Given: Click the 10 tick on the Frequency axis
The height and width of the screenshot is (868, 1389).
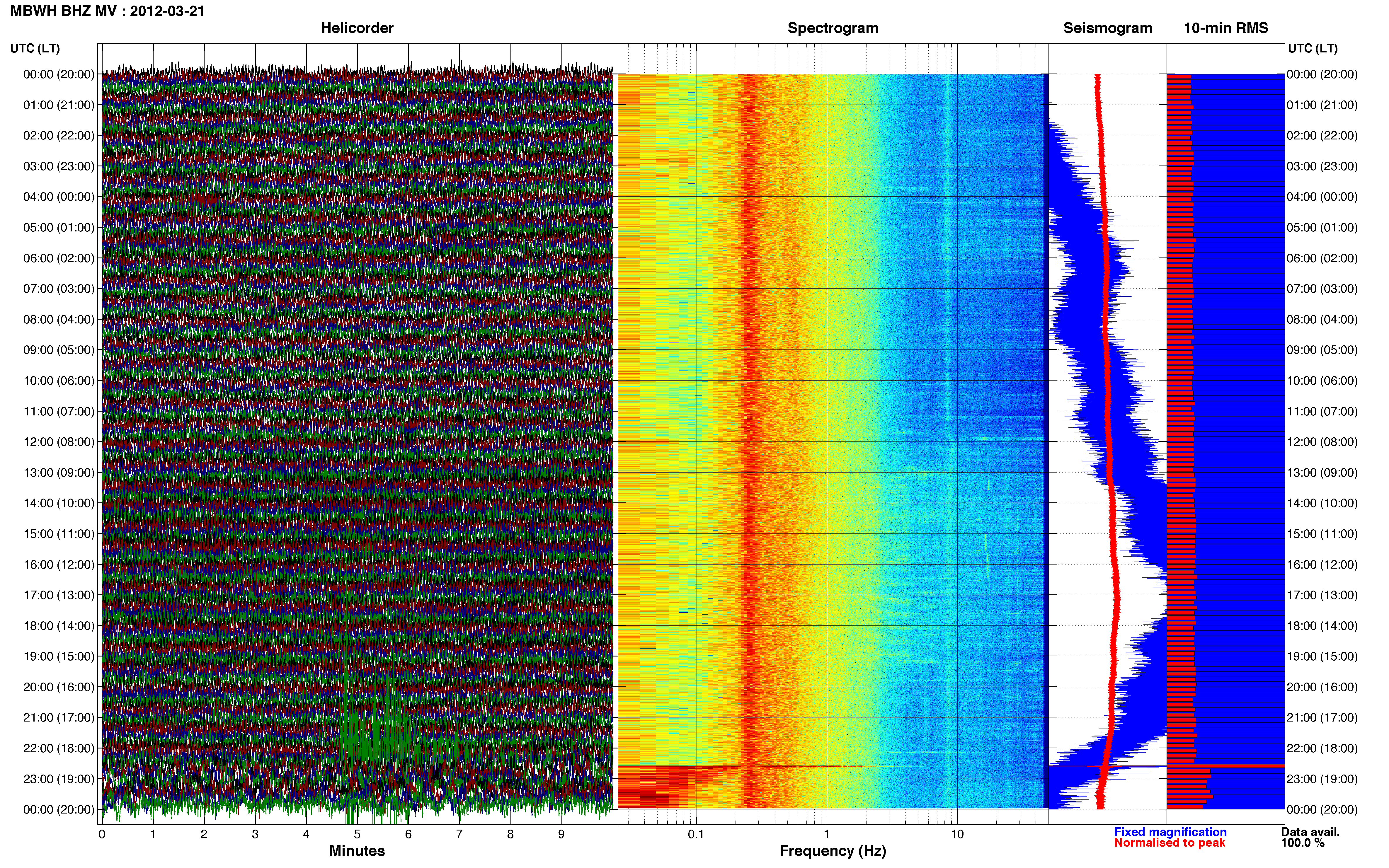Looking at the screenshot, I should pos(957,835).
